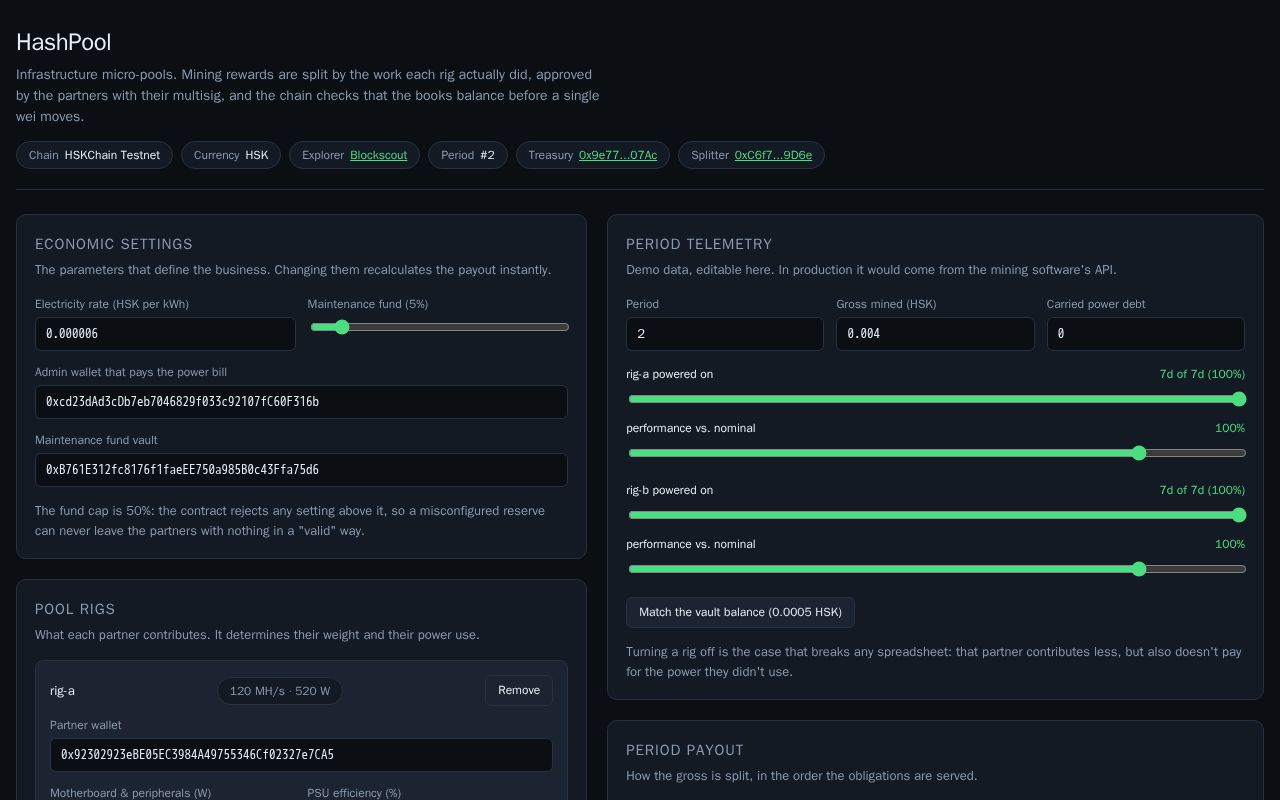Focus the Admin wallet address field
The height and width of the screenshot is (800, 1280).
coord(301,402)
